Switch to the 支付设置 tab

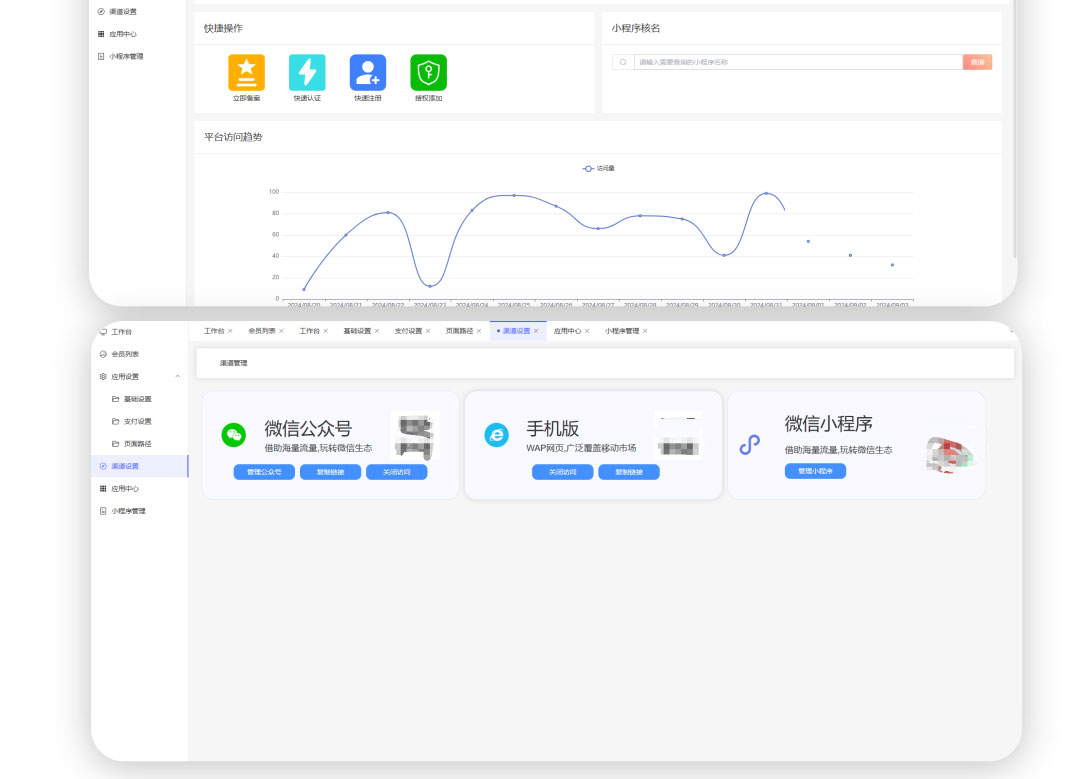coord(407,331)
